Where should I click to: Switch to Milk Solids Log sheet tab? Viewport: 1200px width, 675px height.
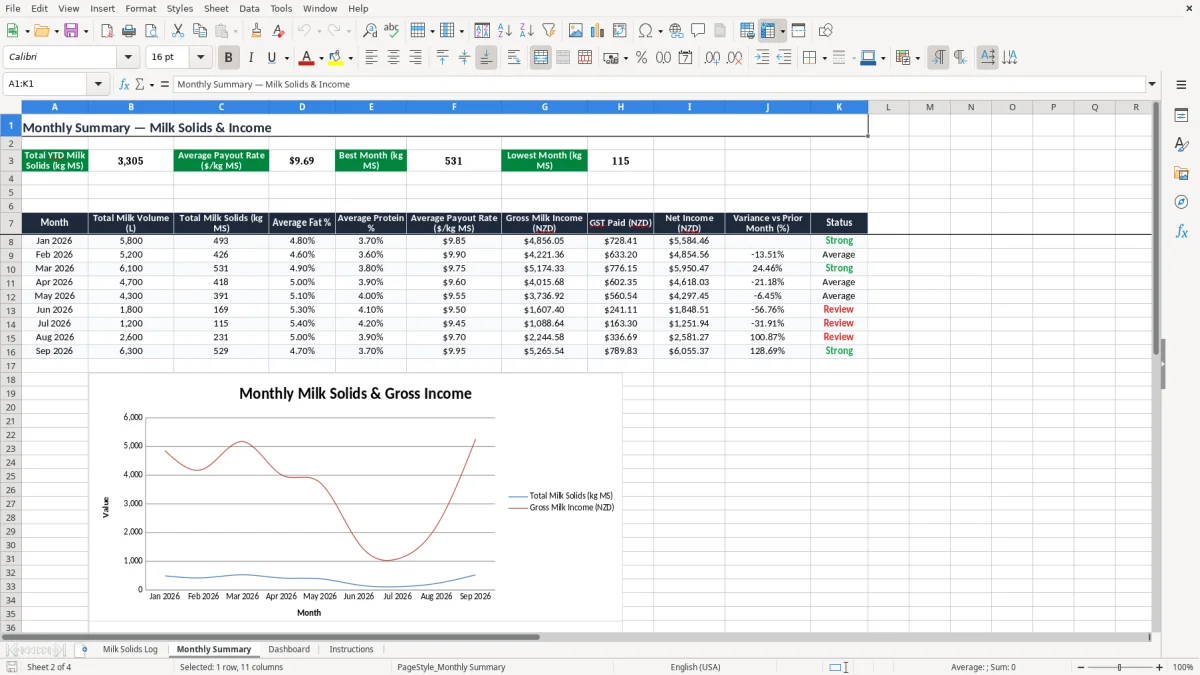(130, 649)
